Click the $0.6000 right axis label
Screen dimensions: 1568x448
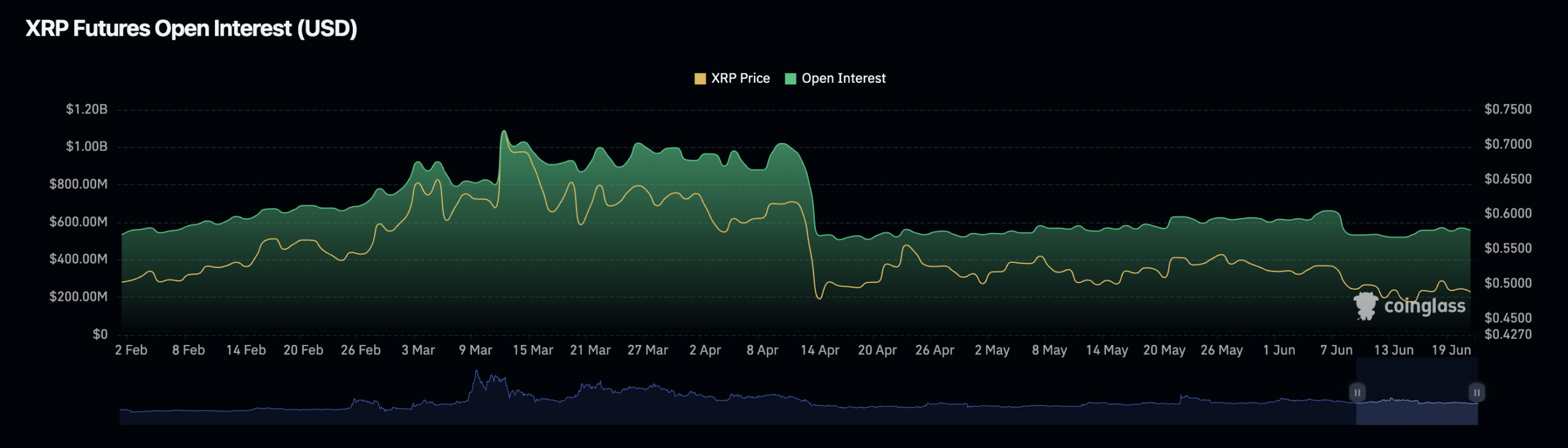click(x=1508, y=213)
